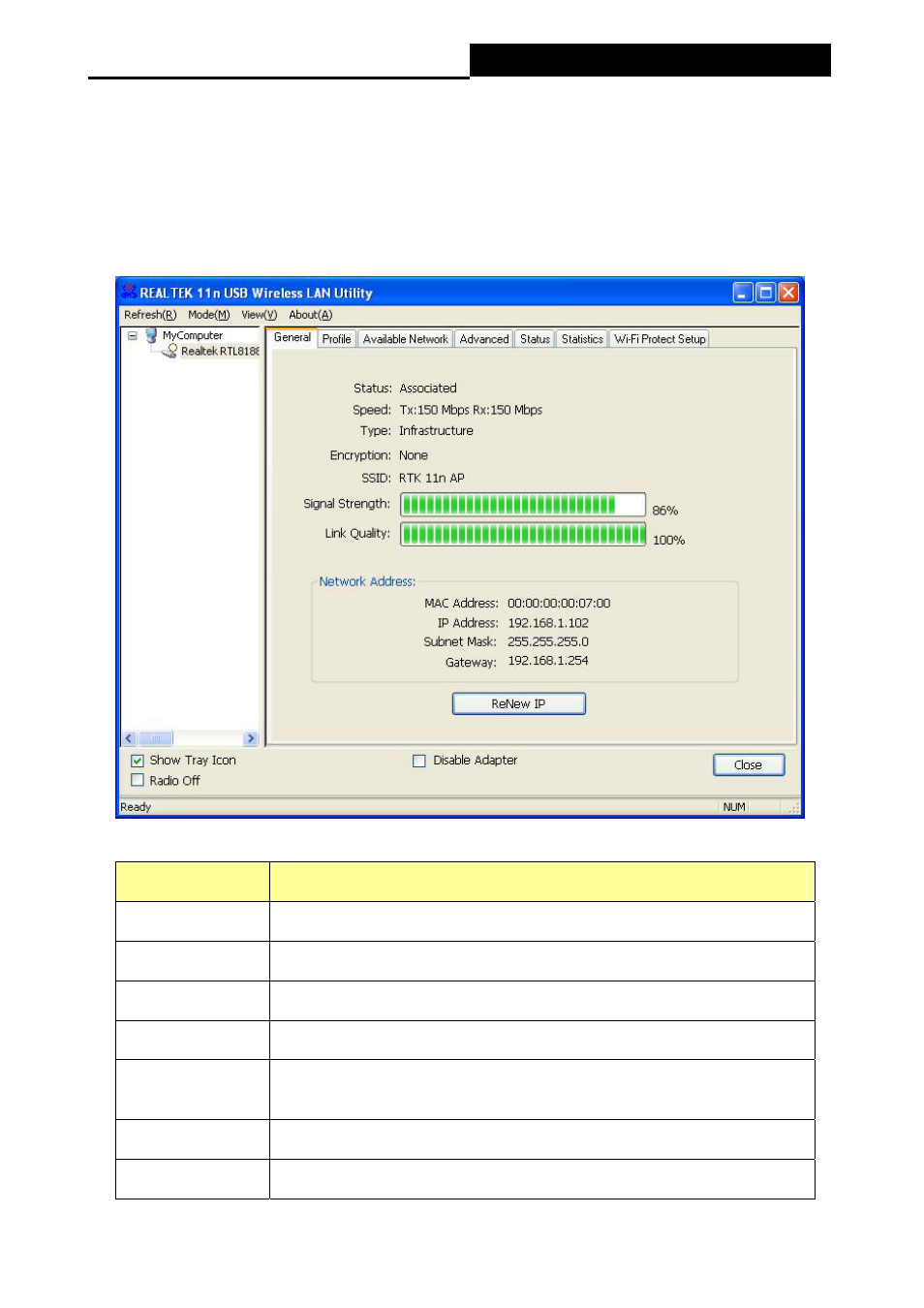Select the MyComputer icon in tree
Screen dimensions: 924x1308
[x=151, y=335]
